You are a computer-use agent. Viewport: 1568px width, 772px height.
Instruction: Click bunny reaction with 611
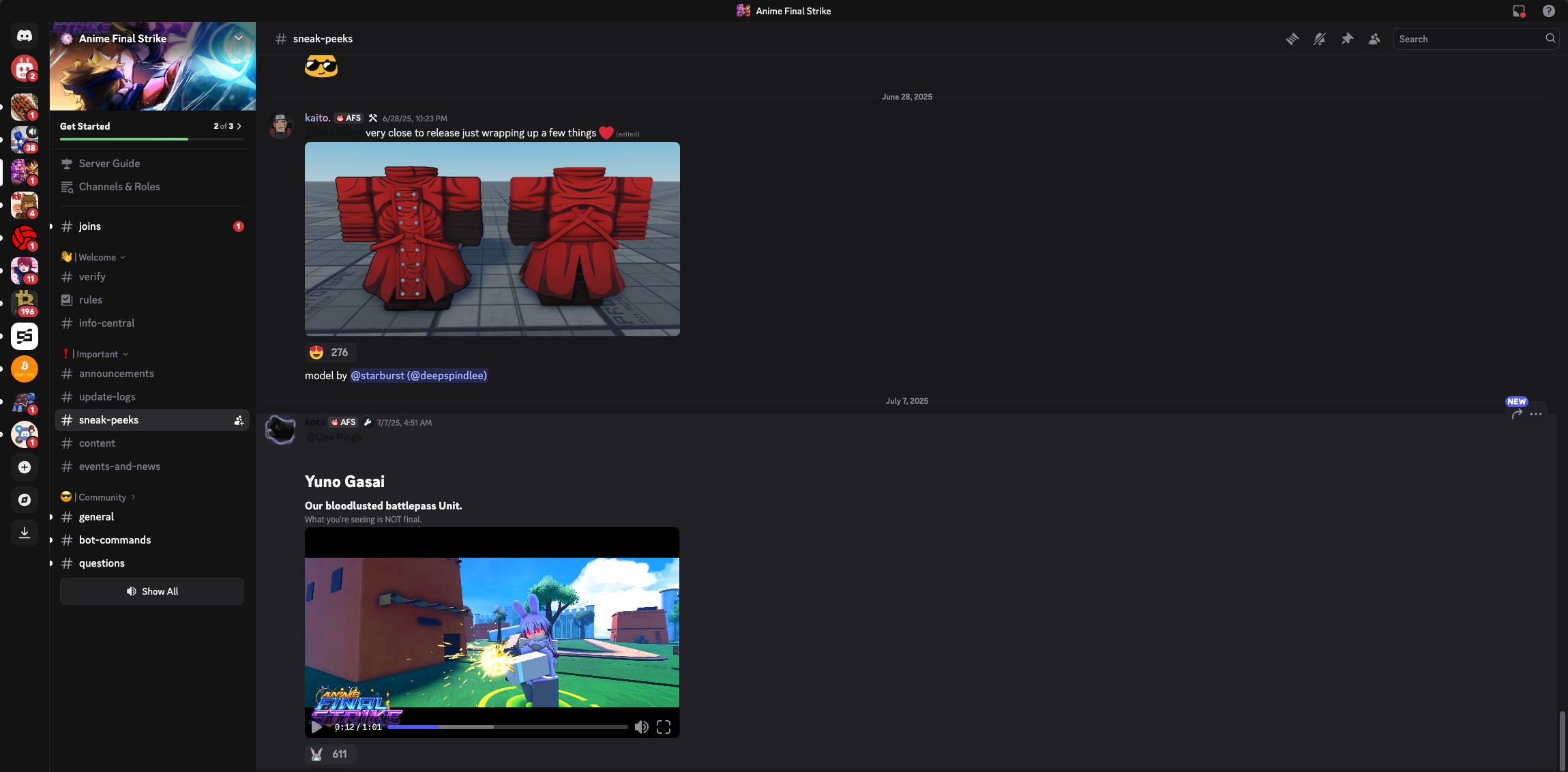point(330,754)
